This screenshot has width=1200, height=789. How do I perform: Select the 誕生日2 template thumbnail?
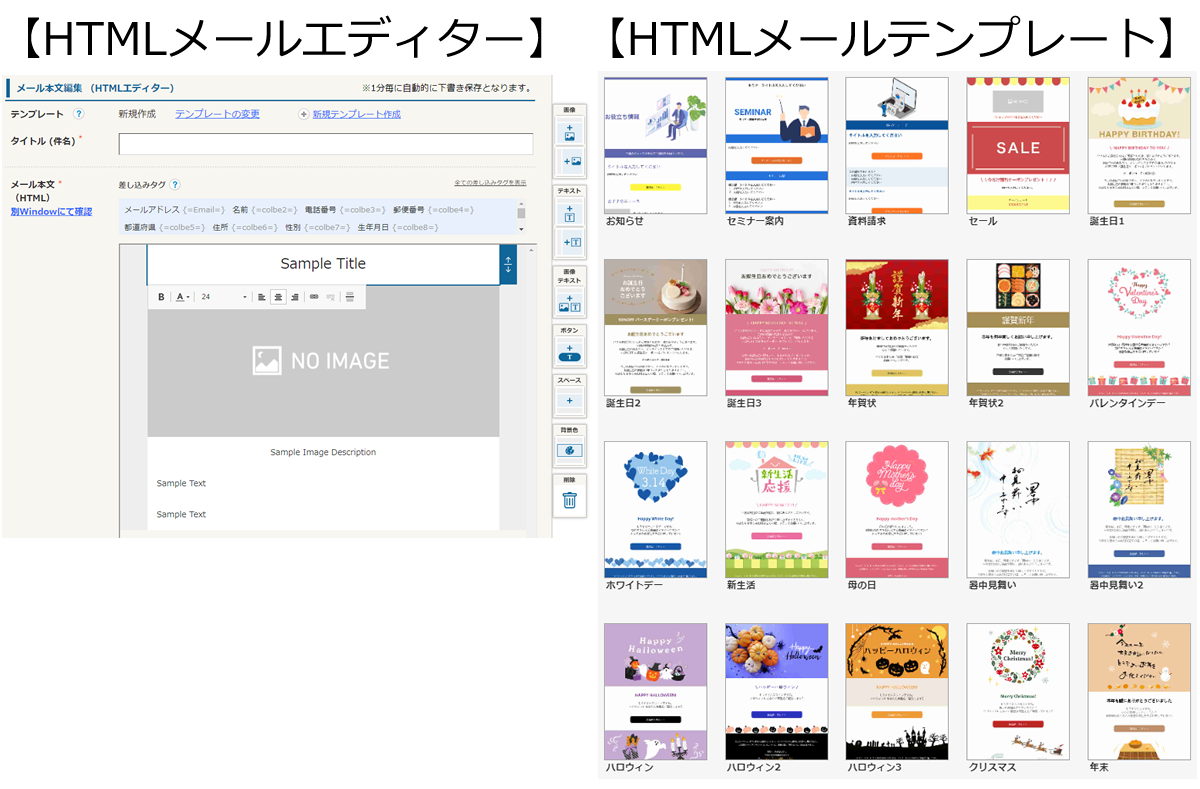[656, 328]
